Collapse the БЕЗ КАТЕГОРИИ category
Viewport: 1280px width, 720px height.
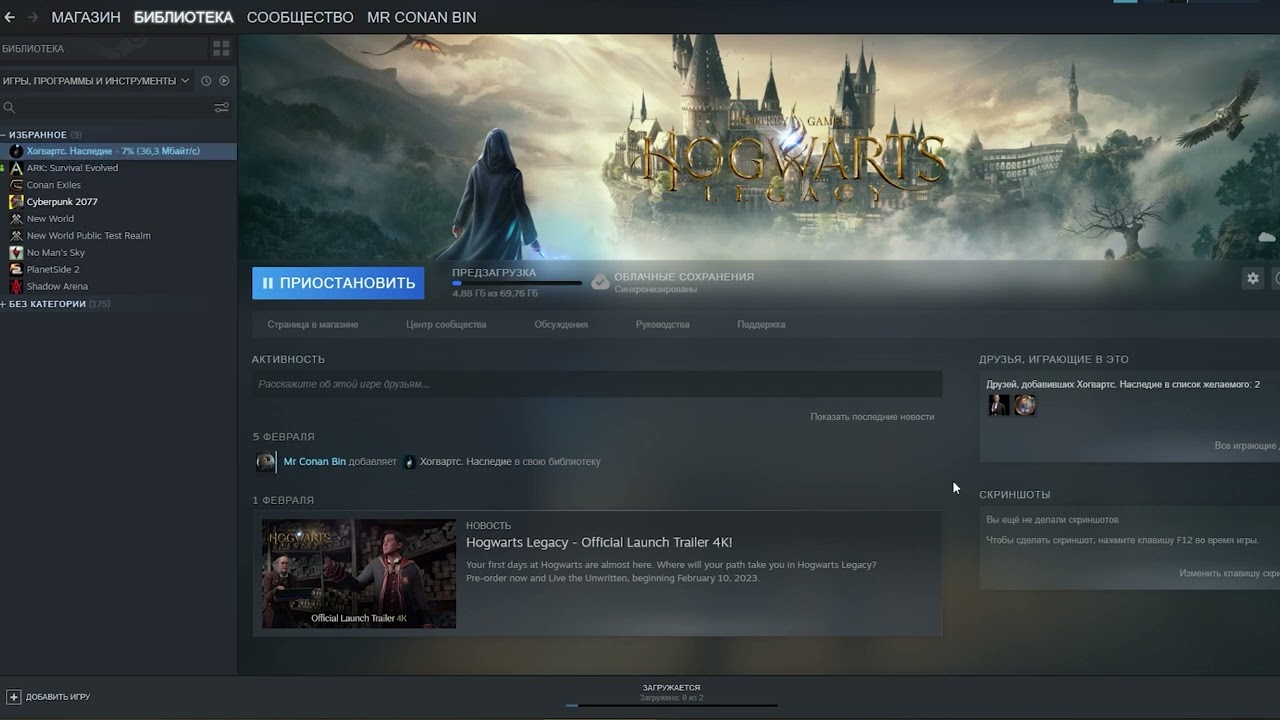coord(48,304)
